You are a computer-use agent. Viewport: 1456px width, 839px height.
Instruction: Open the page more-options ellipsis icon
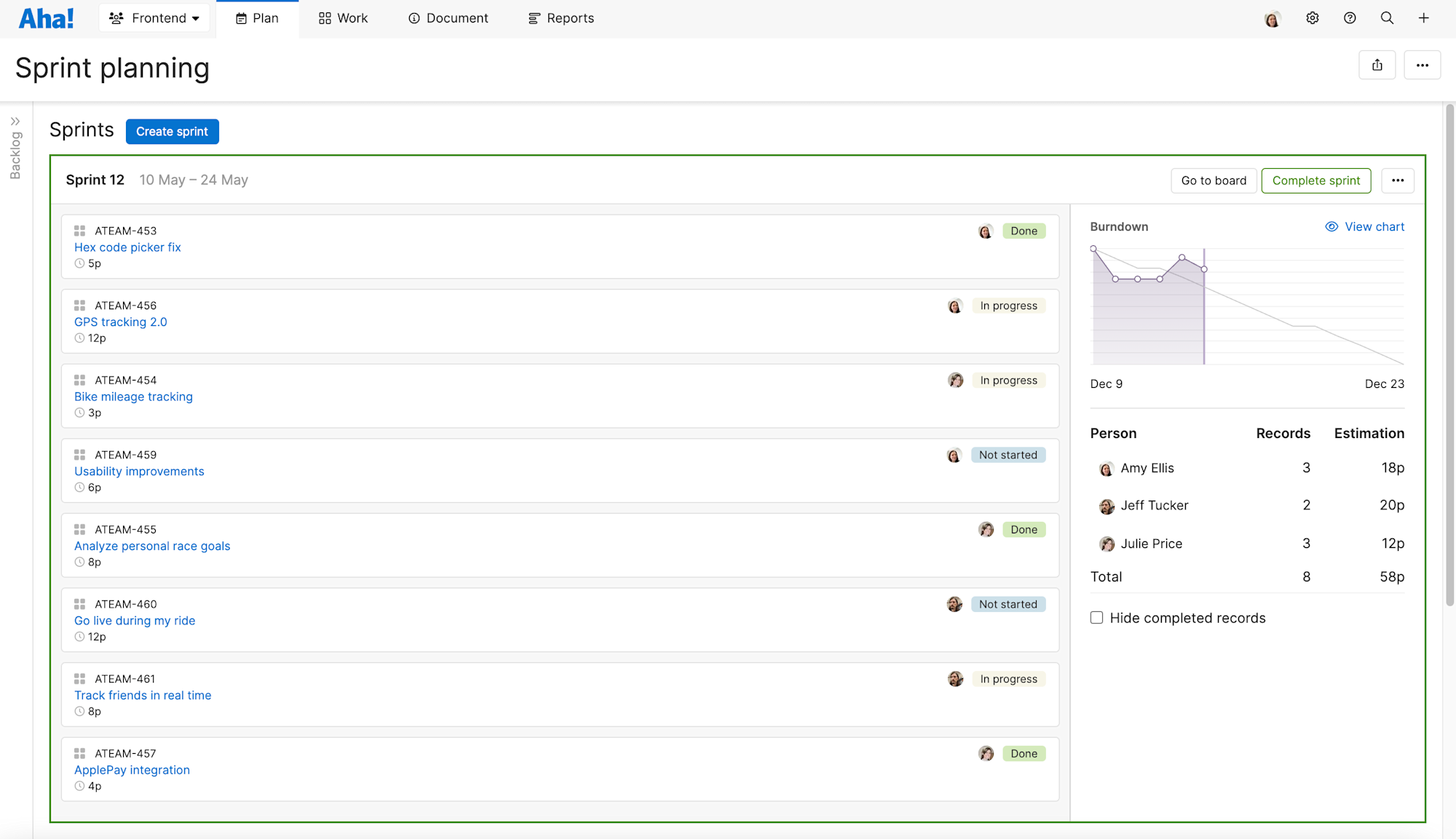1423,65
